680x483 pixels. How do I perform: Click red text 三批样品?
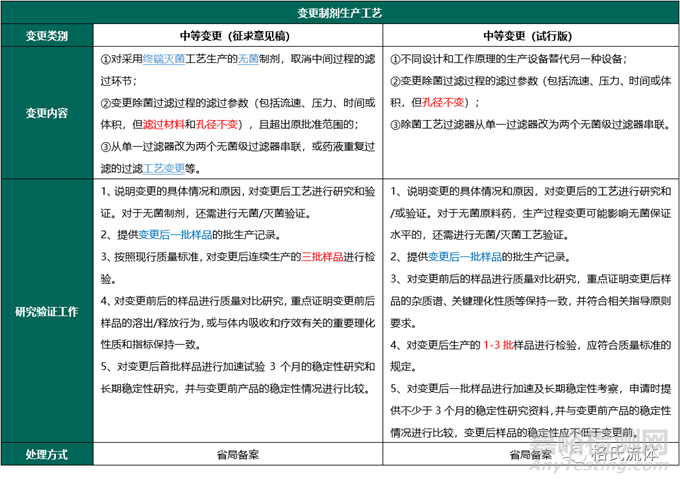(x=322, y=257)
